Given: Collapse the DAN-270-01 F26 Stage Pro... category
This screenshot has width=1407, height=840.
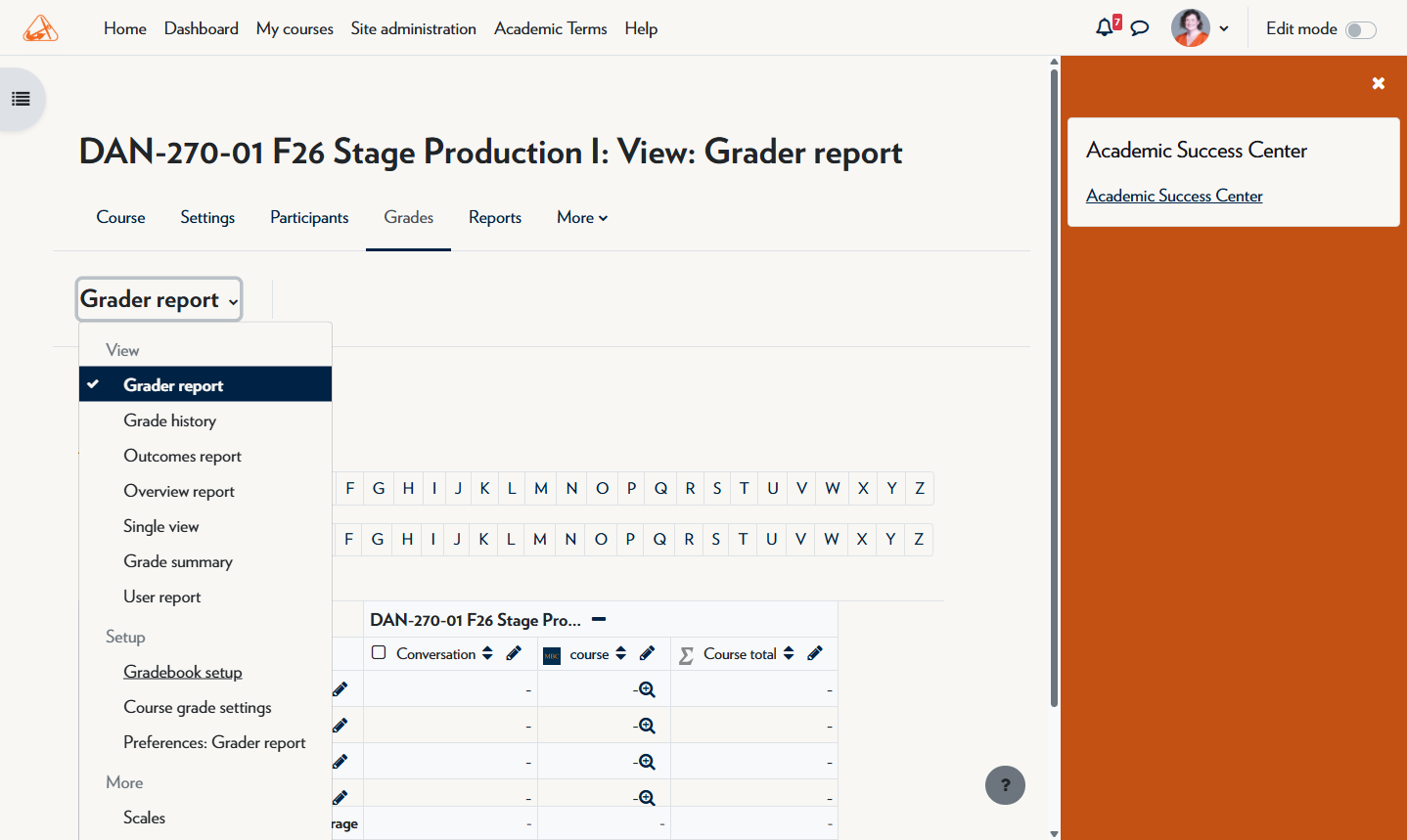Looking at the screenshot, I should pos(600,619).
